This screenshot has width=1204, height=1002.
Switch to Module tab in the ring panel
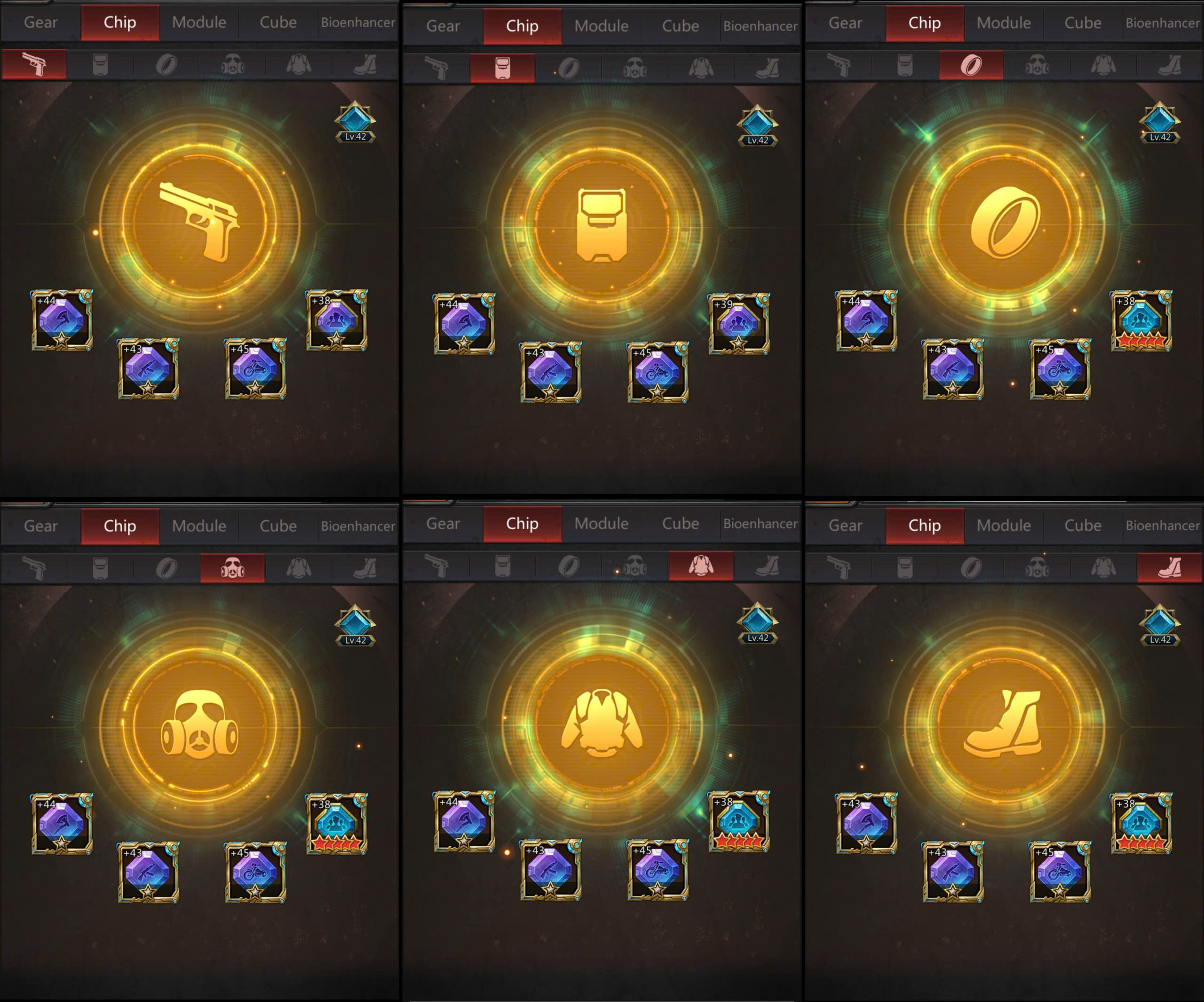pos(1004,23)
